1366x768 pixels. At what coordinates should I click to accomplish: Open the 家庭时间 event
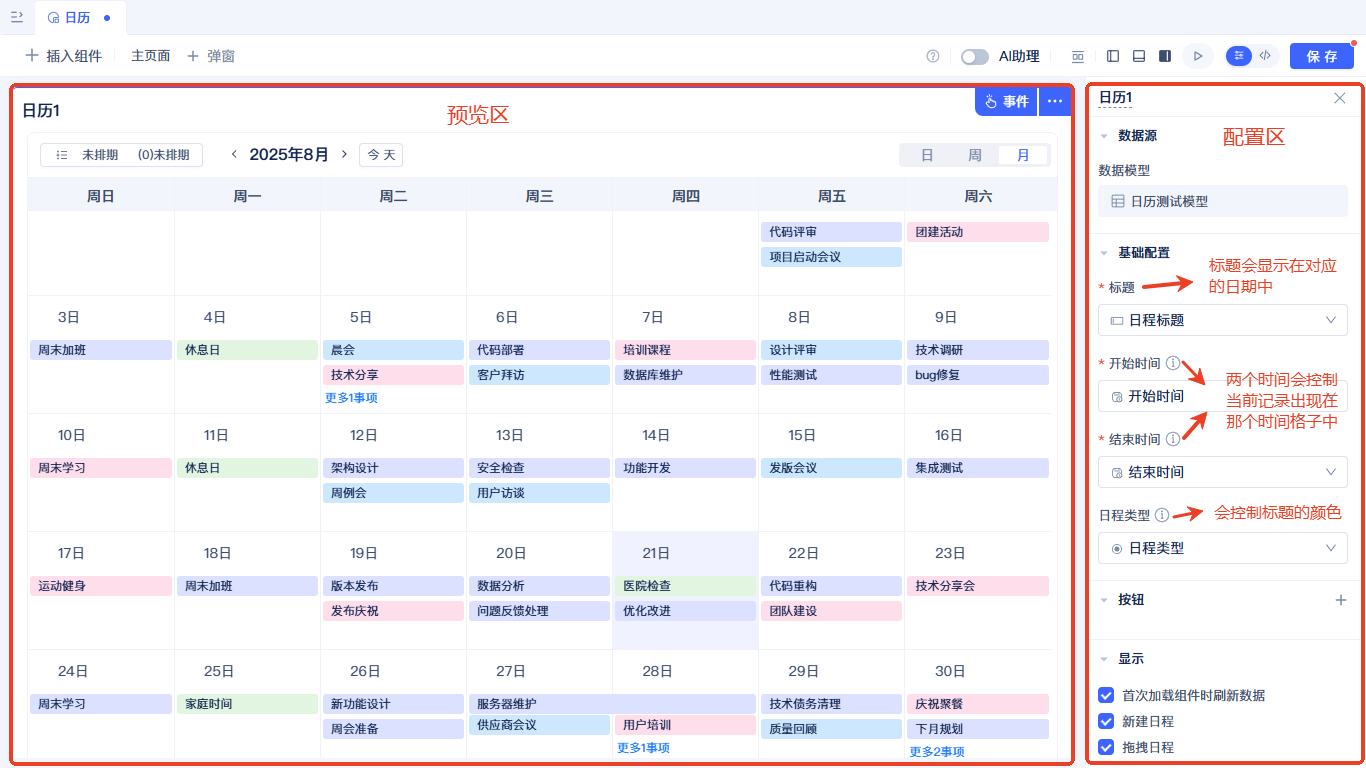click(x=247, y=704)
